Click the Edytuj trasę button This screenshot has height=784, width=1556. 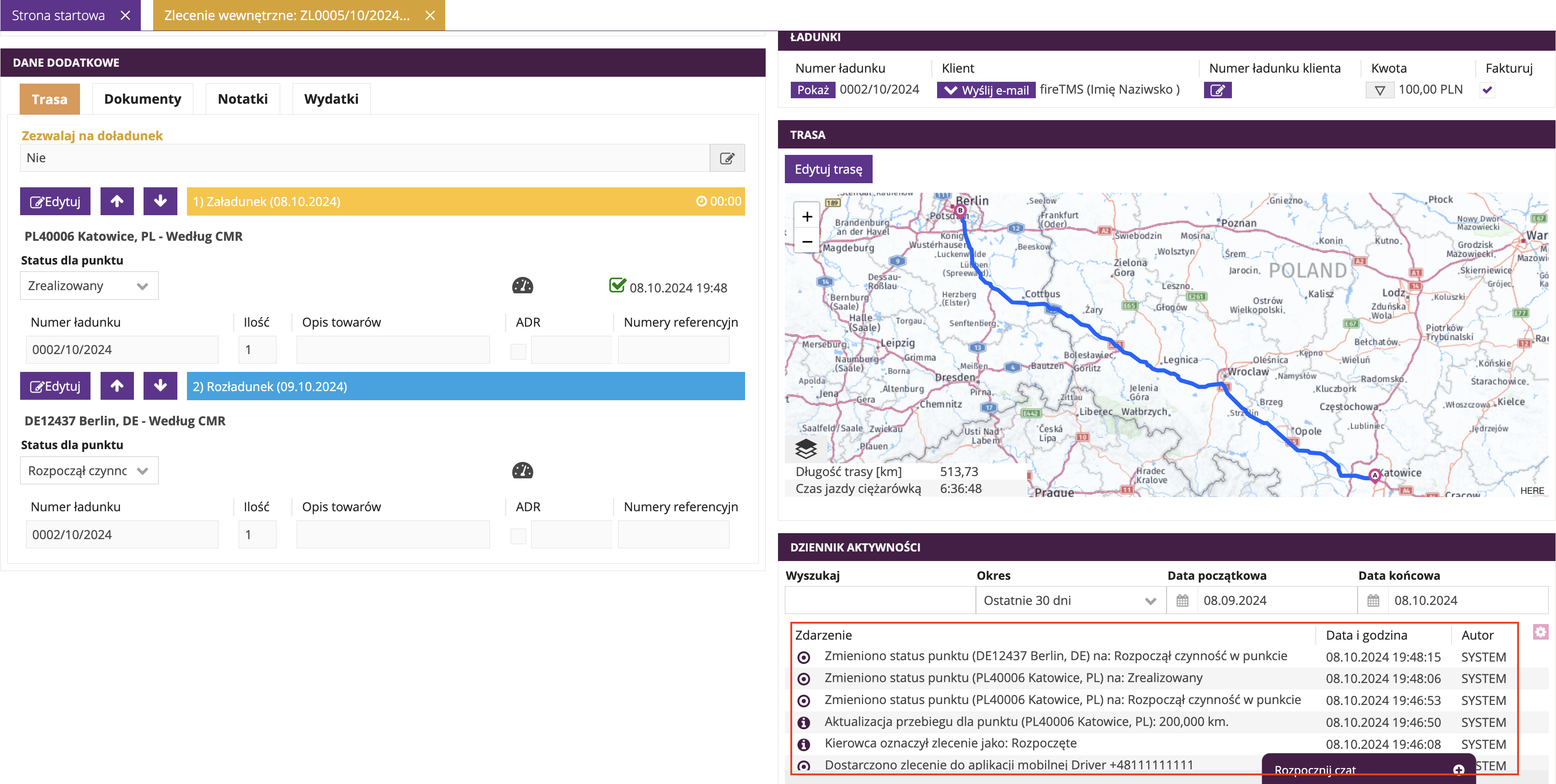point(828,170)
